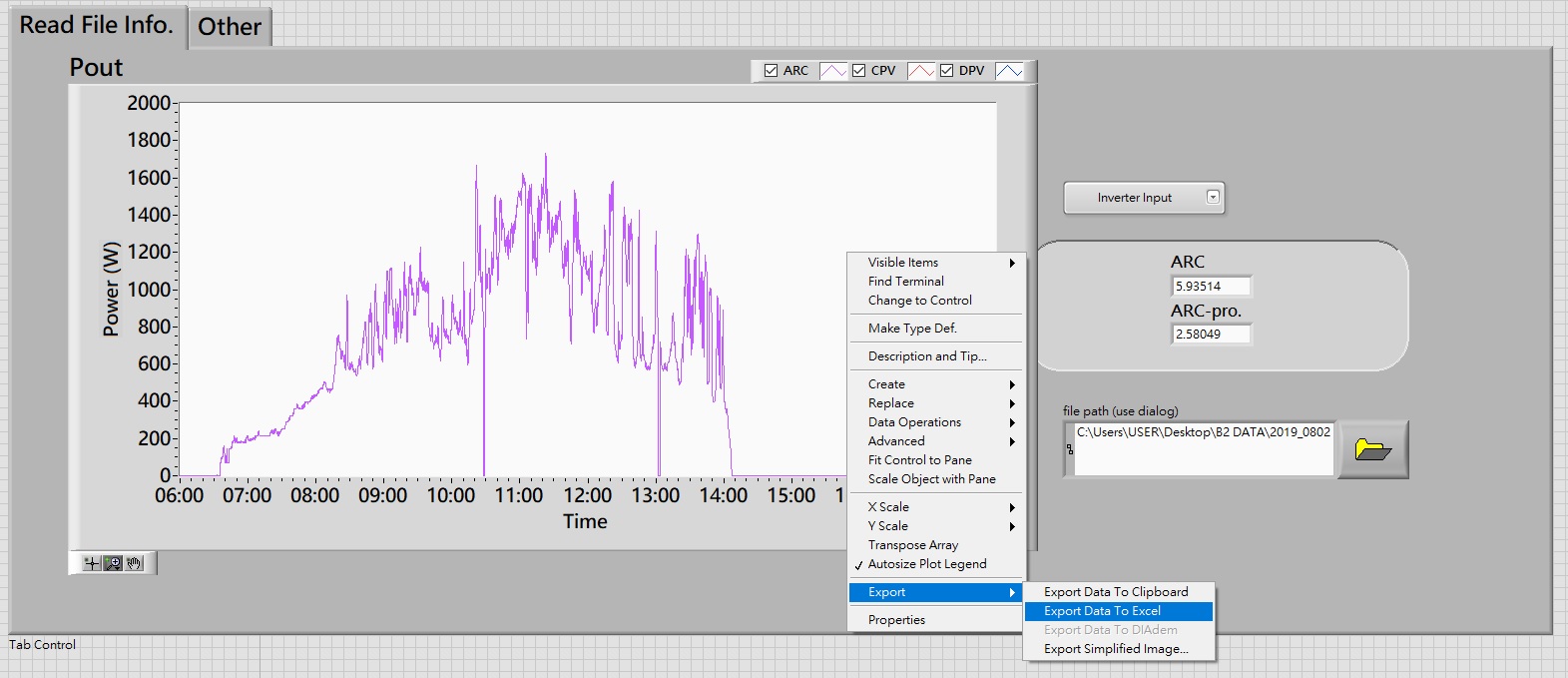The width and height of the screenshot is (1568, 678).
Task: Open the Inverter Input dropdown
Action: 1144,198
